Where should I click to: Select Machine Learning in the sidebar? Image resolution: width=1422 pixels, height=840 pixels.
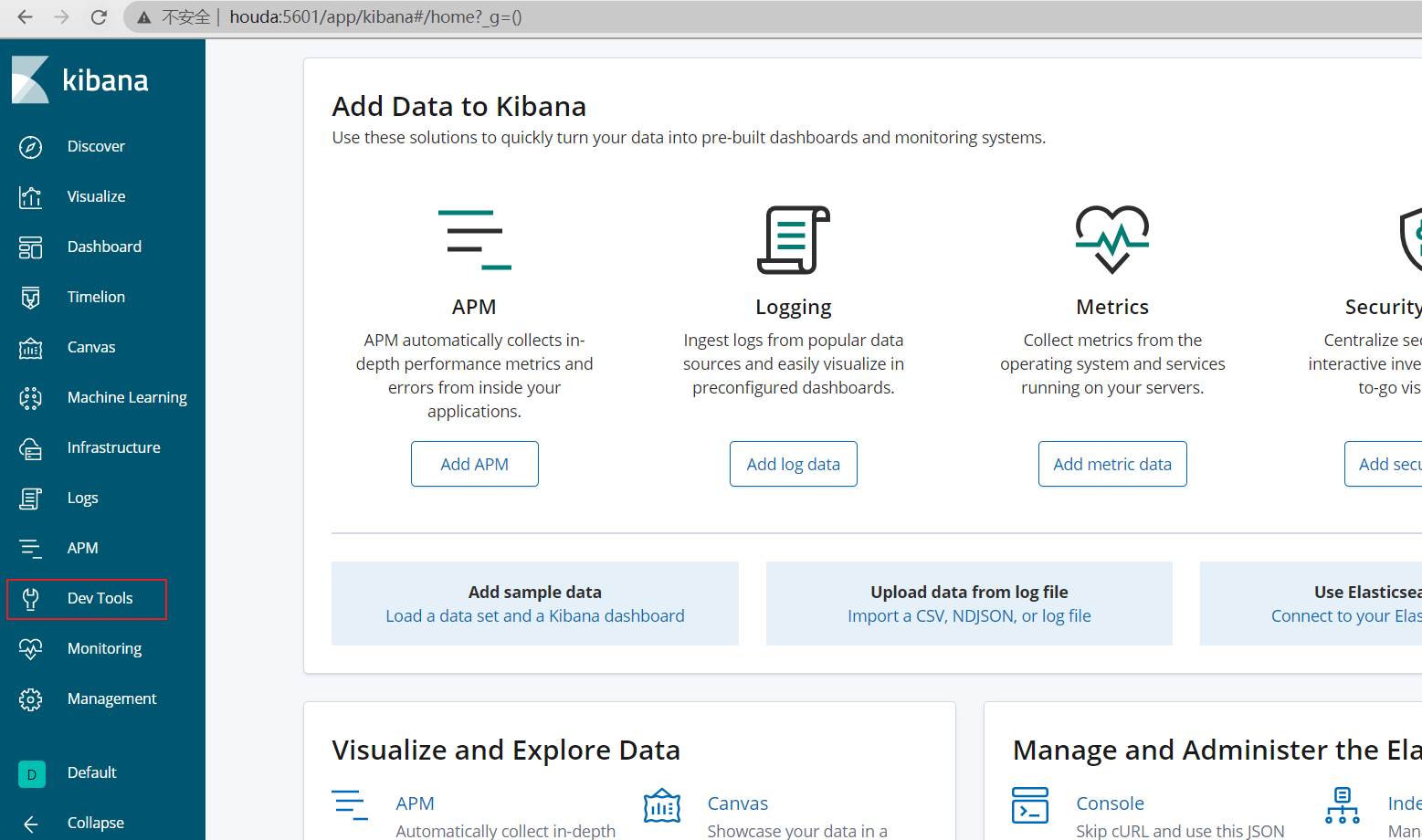[127, 397]
